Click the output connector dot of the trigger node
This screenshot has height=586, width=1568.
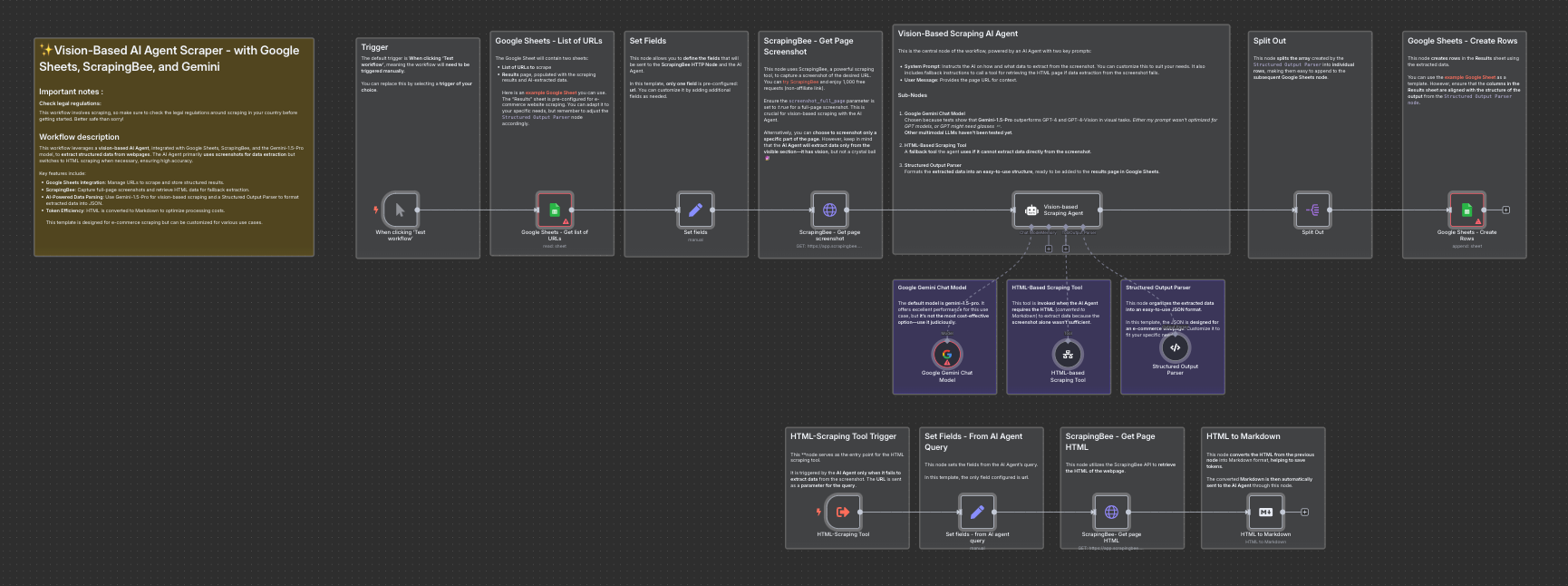click(418, 210)
